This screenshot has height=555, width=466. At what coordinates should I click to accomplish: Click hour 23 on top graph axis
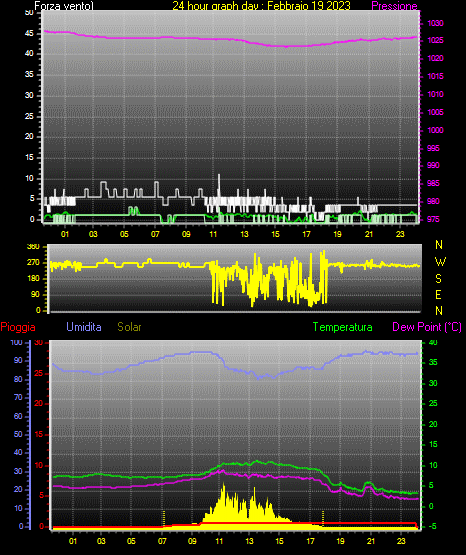(400, 234)
